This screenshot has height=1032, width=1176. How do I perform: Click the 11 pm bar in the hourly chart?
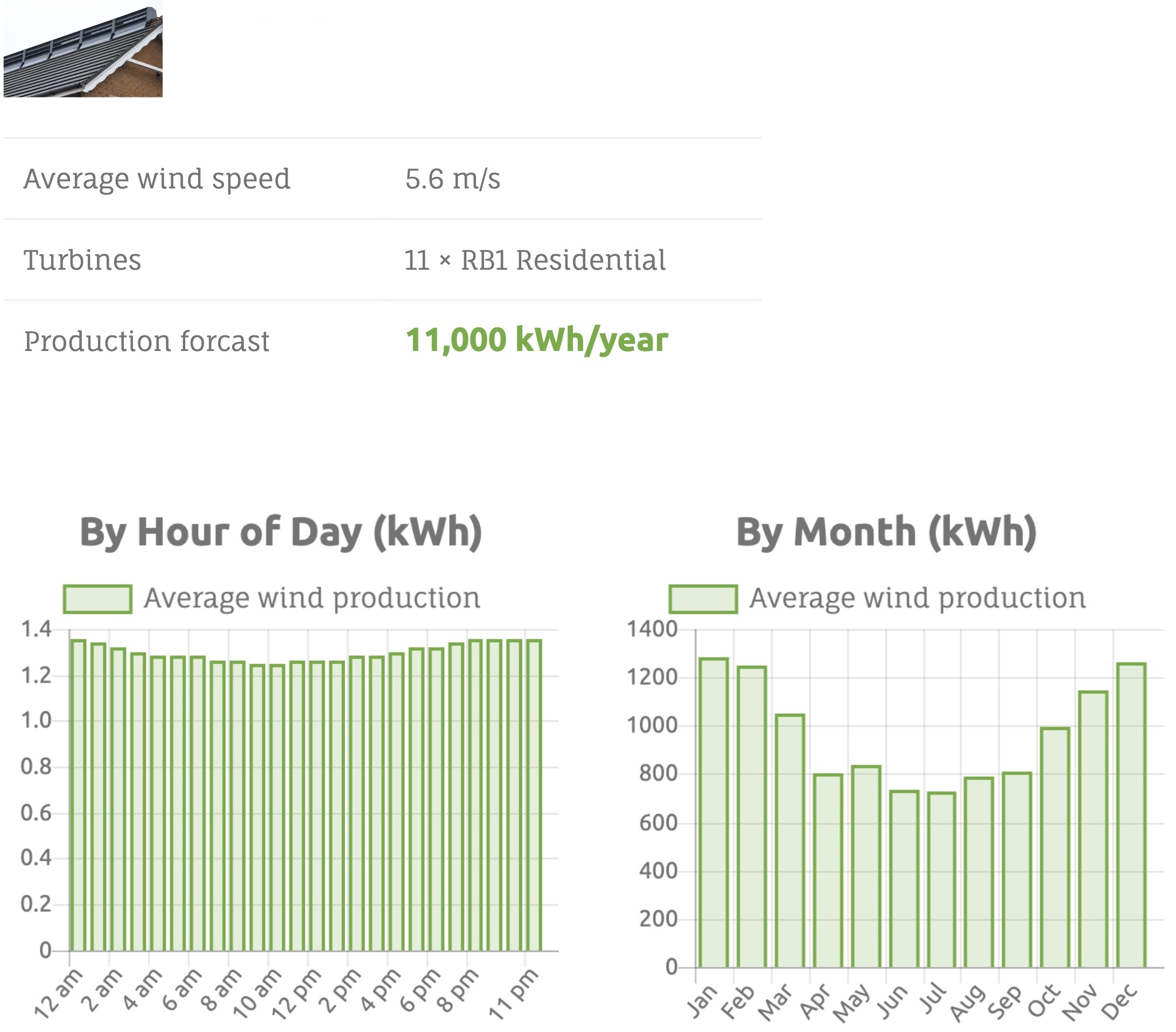coord(535,805)
